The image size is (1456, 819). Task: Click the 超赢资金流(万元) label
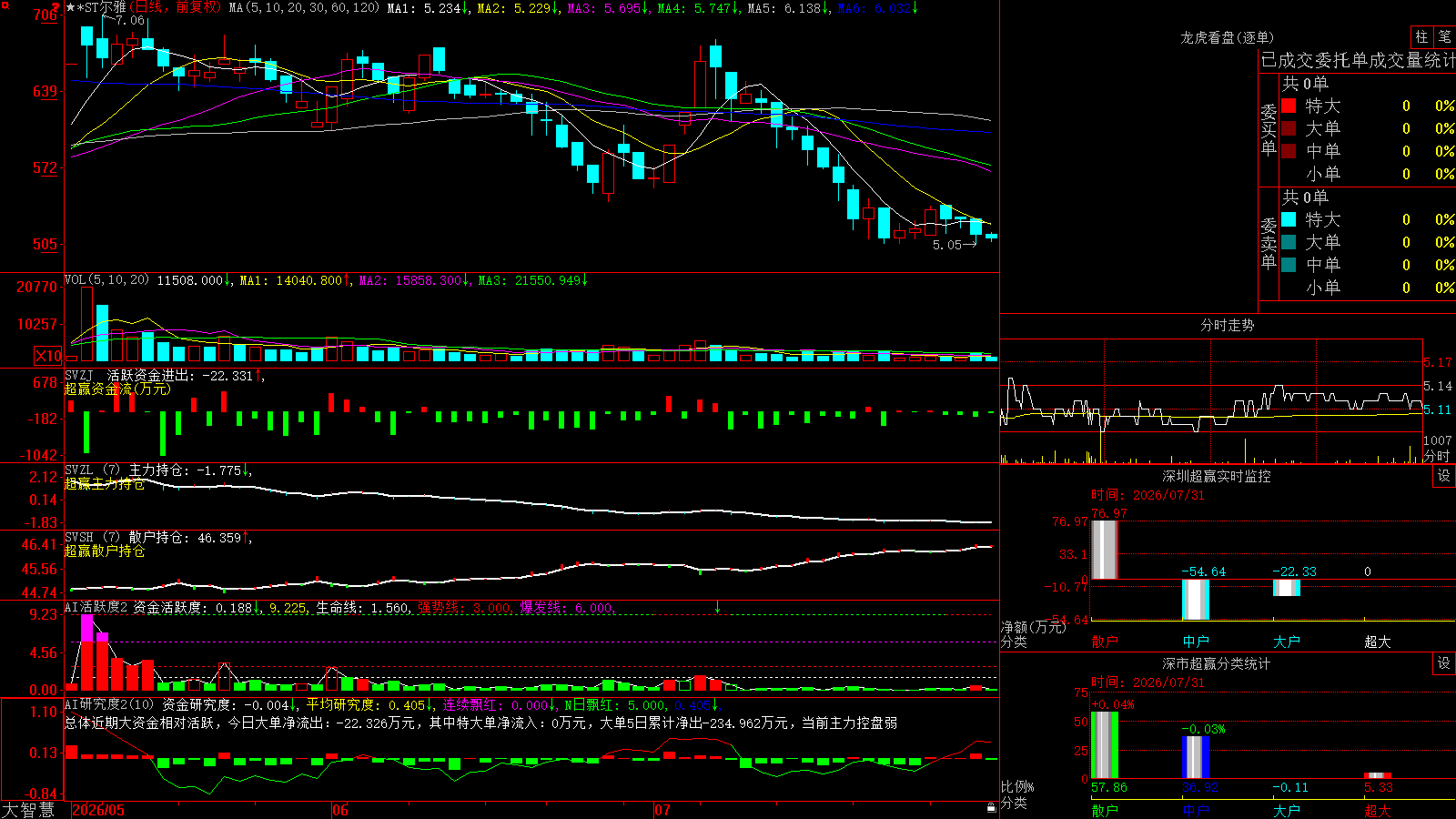(x=117, y=389)
